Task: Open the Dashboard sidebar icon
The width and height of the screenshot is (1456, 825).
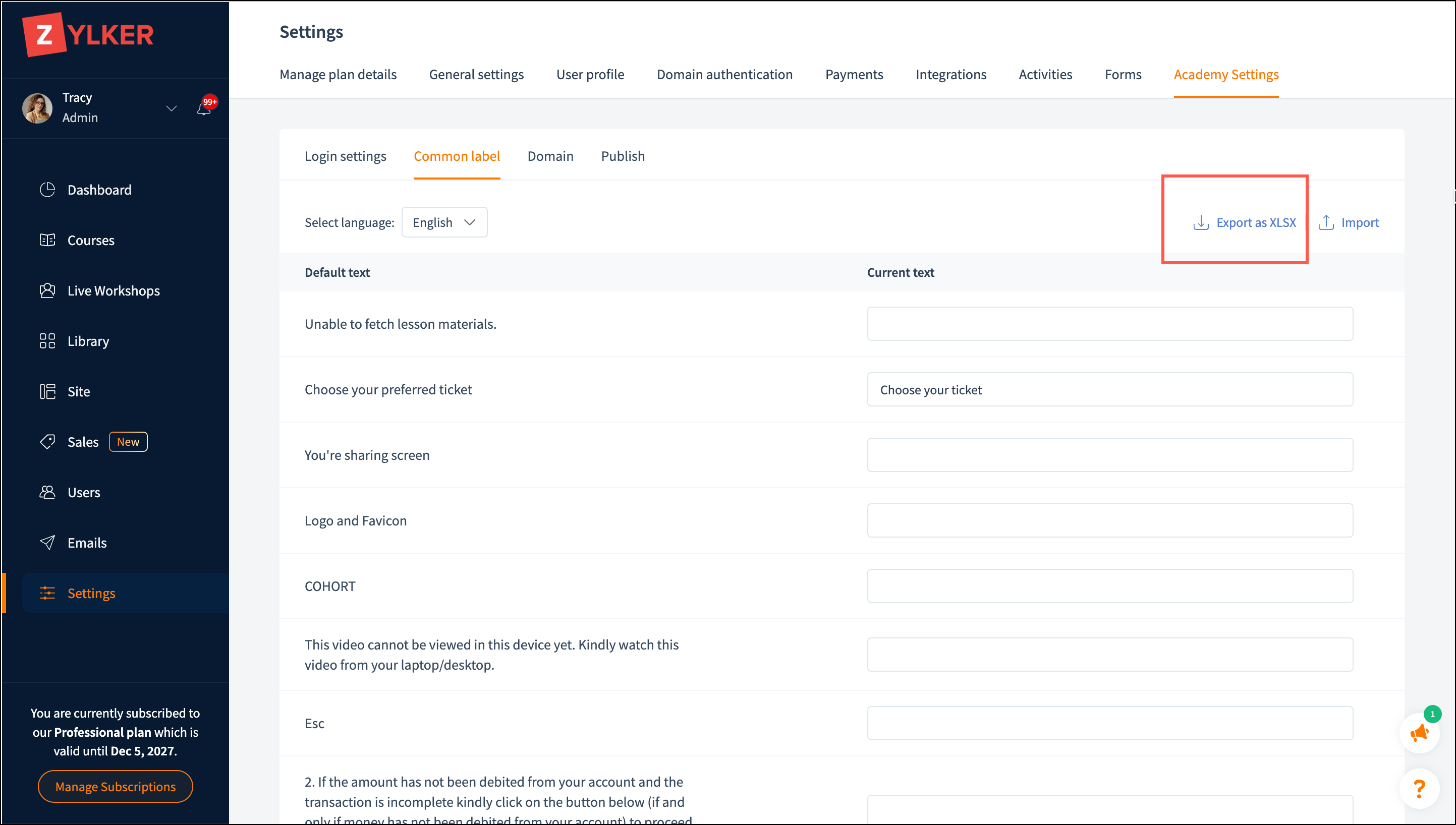Action: 47,190
